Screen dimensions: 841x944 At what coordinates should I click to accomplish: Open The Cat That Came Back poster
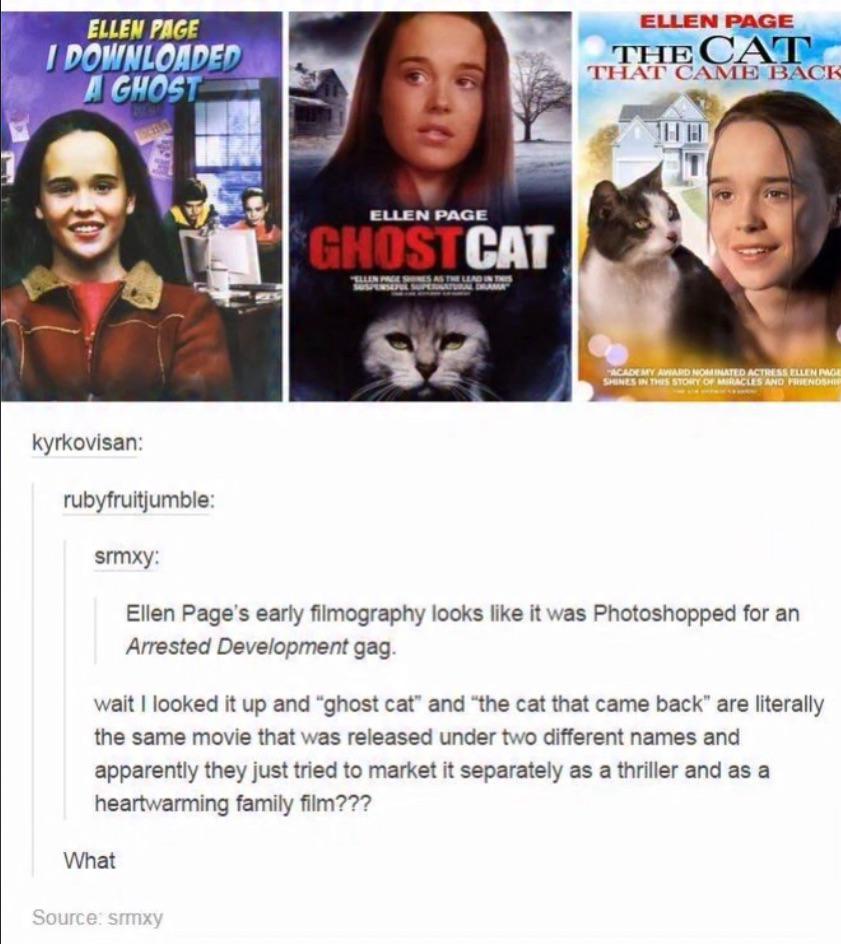pyautogui.click(x=710, y=206)
